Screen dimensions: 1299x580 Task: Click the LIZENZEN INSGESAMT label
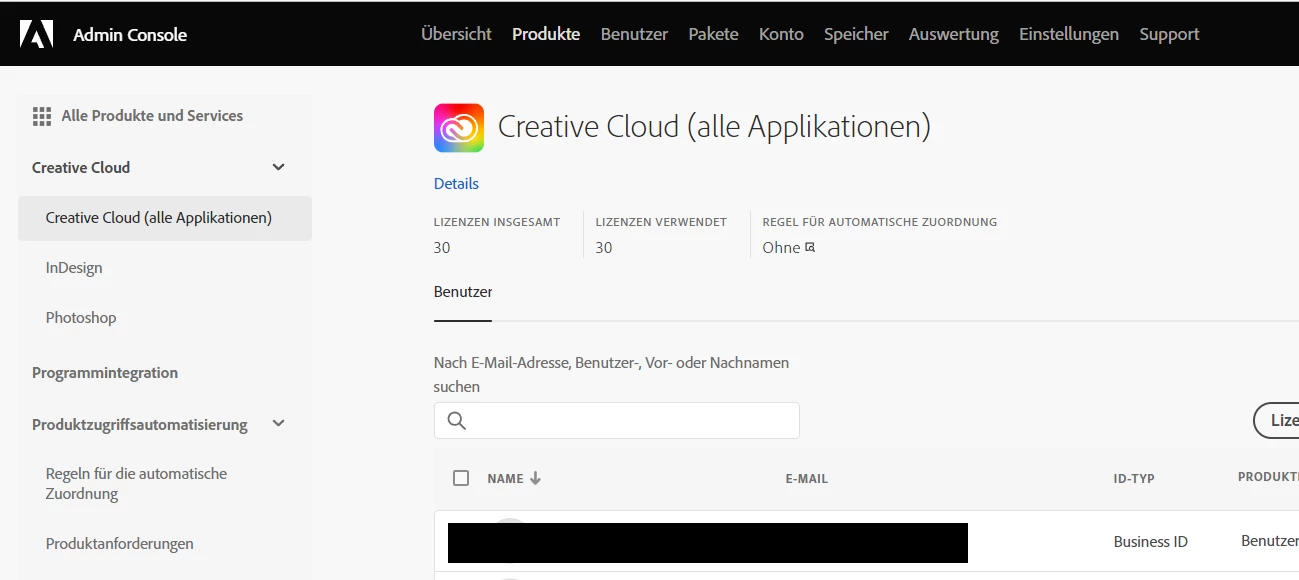click(497, 222)
